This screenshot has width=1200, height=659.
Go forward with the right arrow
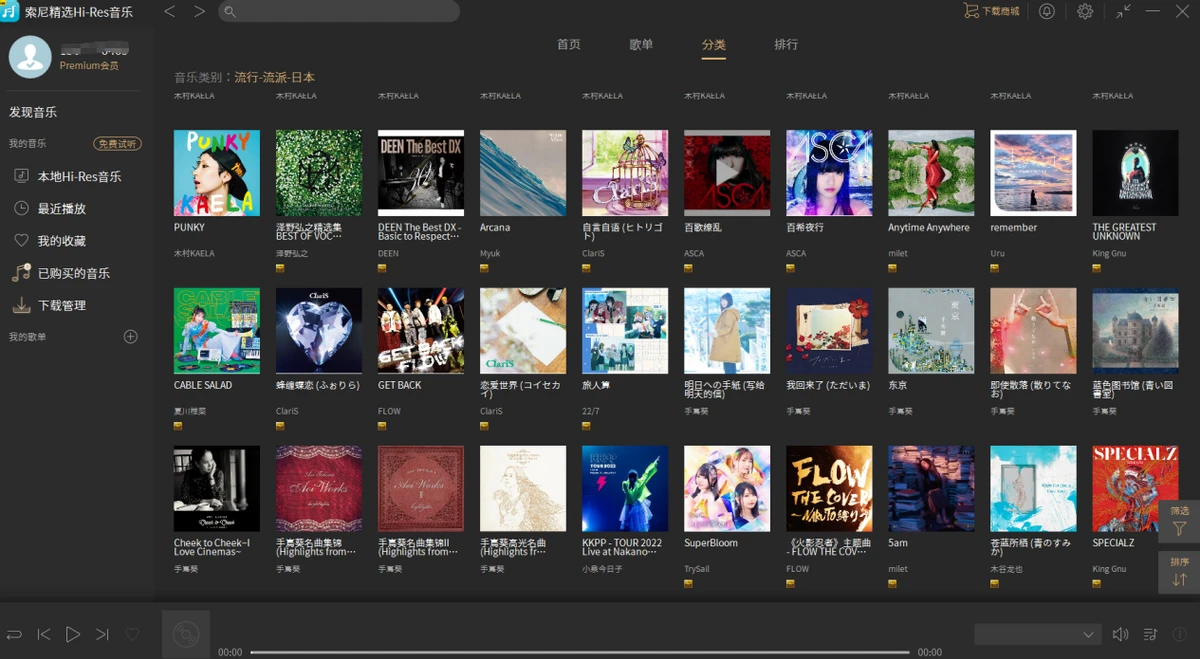tap(200, 11)
